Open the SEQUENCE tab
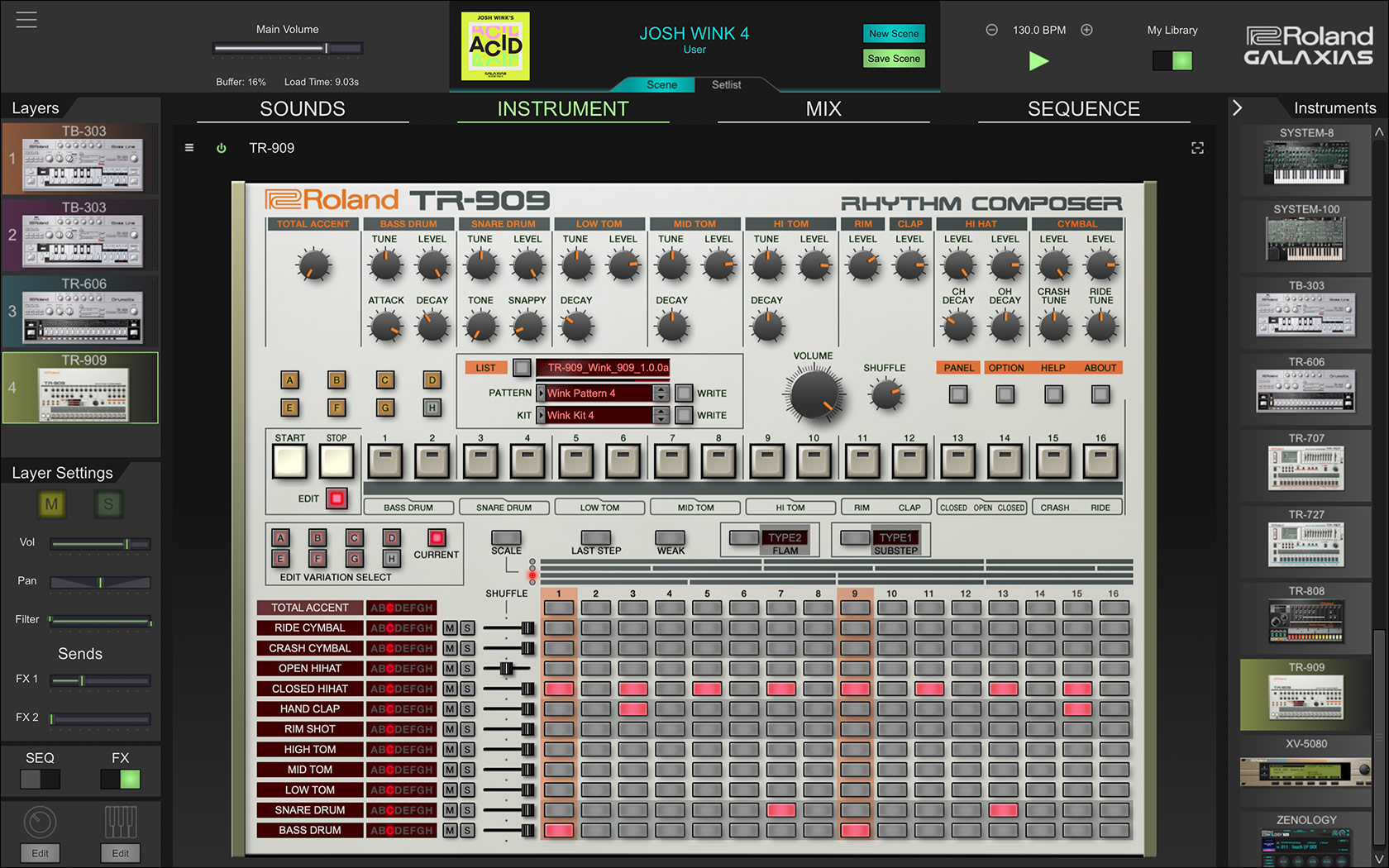This screenshot has width=1389, height=868. point(1084,108)
